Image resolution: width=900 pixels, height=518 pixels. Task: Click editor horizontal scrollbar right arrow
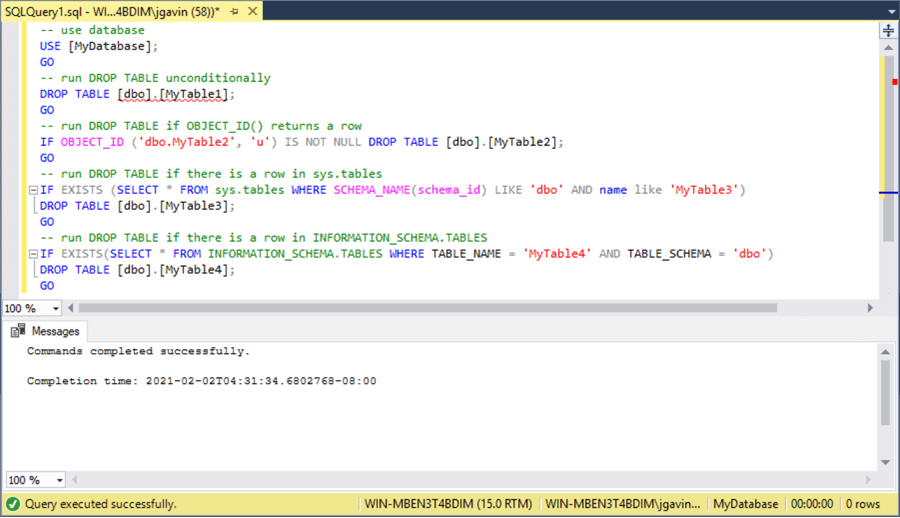[x=870, y=308]
